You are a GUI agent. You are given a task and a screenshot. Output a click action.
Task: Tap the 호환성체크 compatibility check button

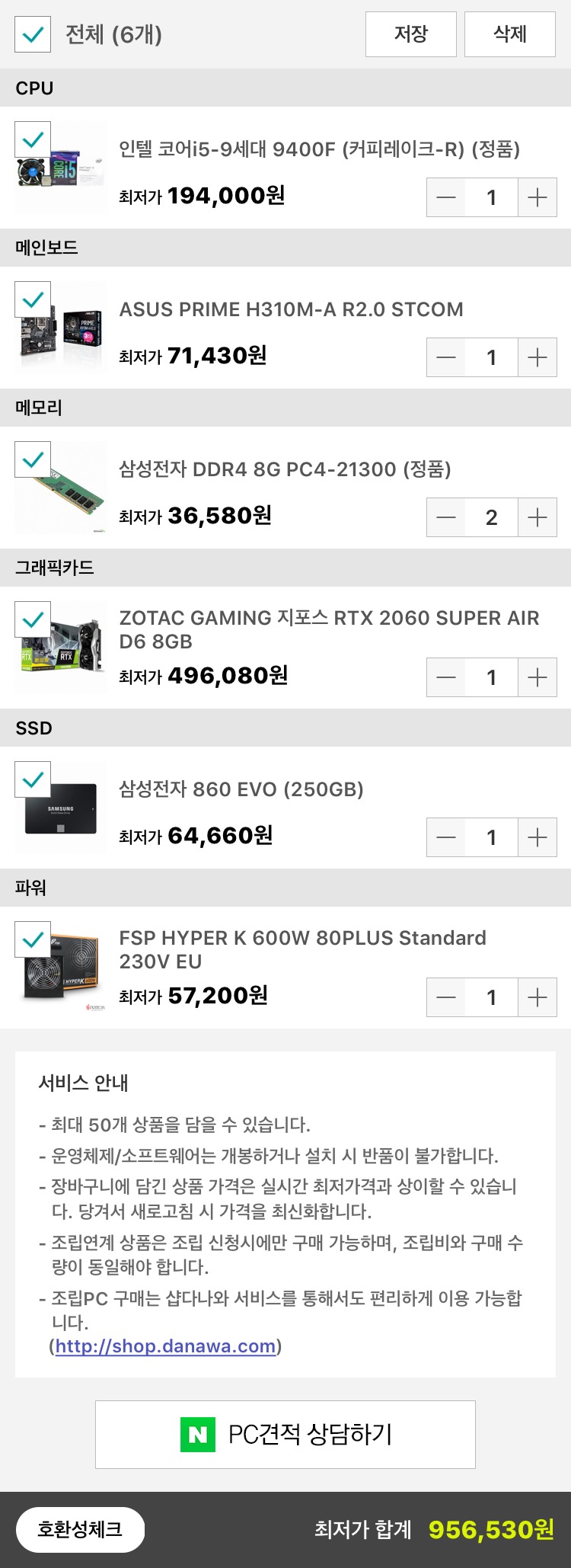pyautogui.click(x=80, y=1529)
